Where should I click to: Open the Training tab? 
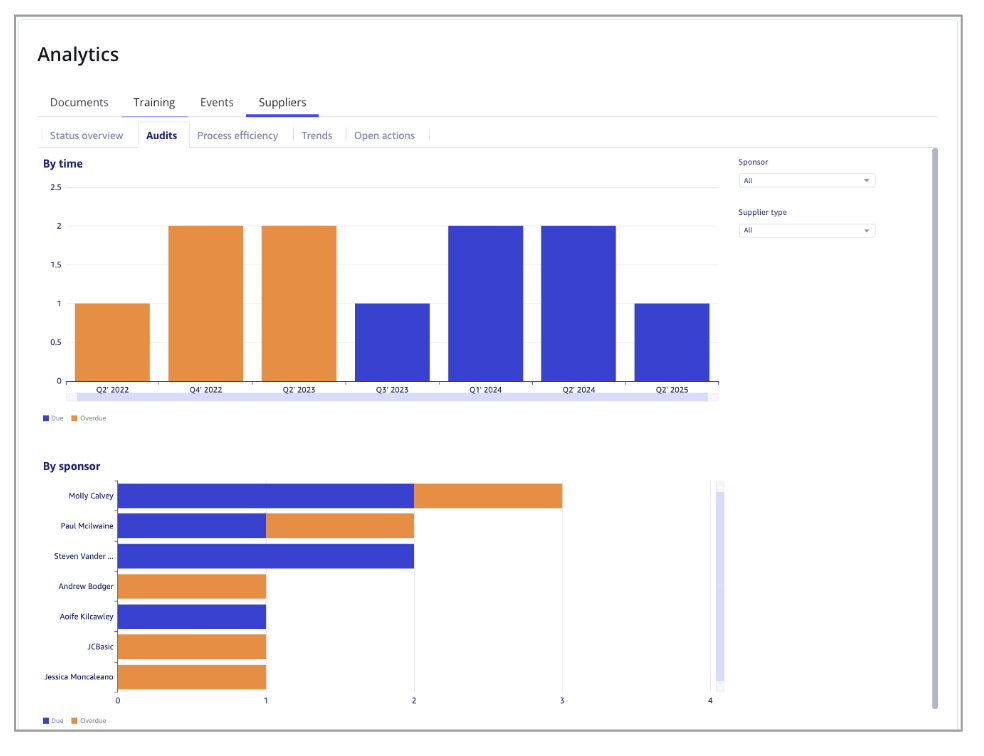coord(154,103)
